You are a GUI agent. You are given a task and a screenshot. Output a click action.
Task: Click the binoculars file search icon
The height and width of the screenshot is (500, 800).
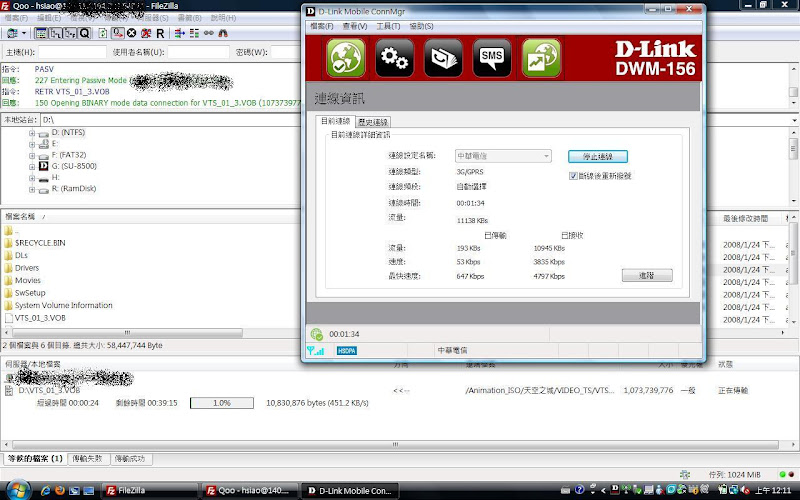pyautogui.click(x=223, y=33)
